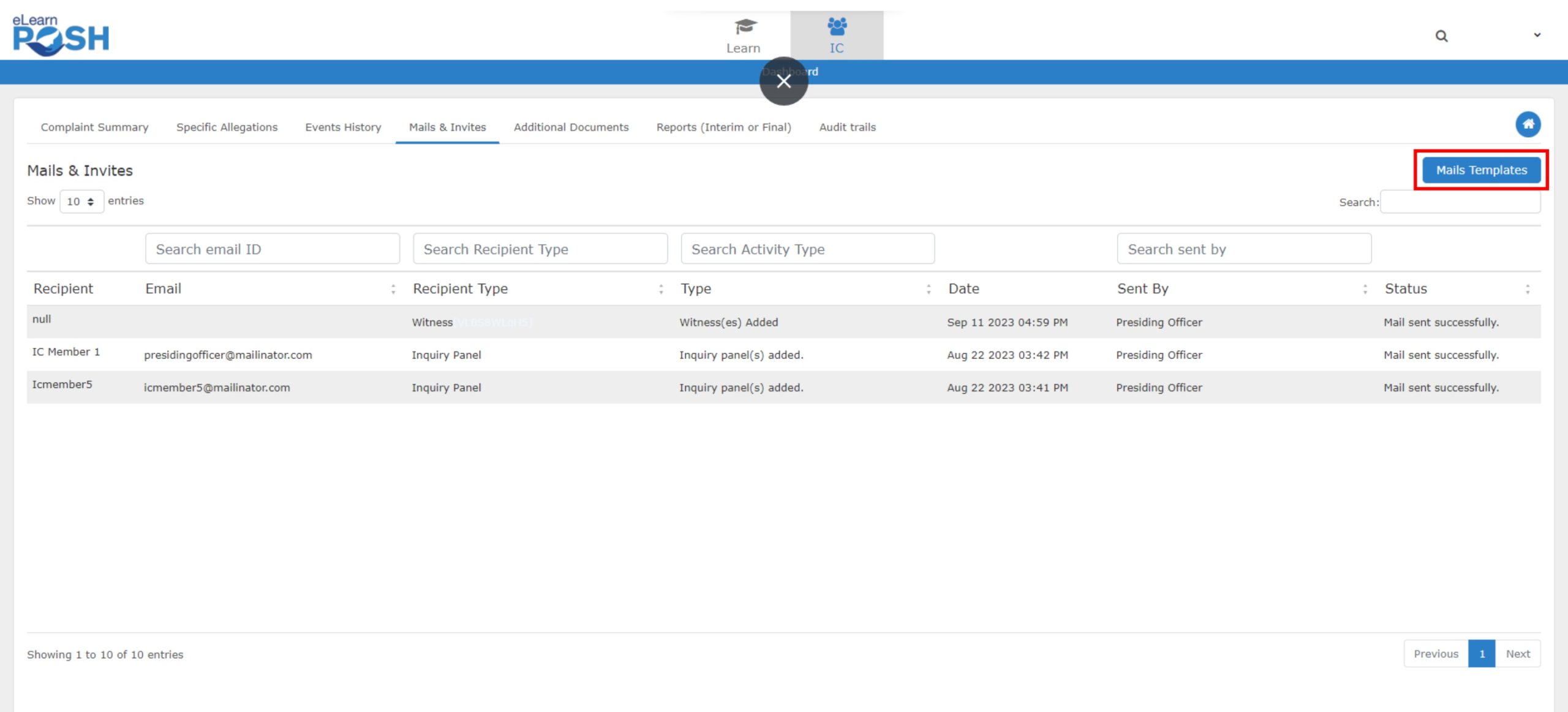Open the Show entries count dropdown
The width and height of the screenshot is (1568, 712).
pos(81,201)
